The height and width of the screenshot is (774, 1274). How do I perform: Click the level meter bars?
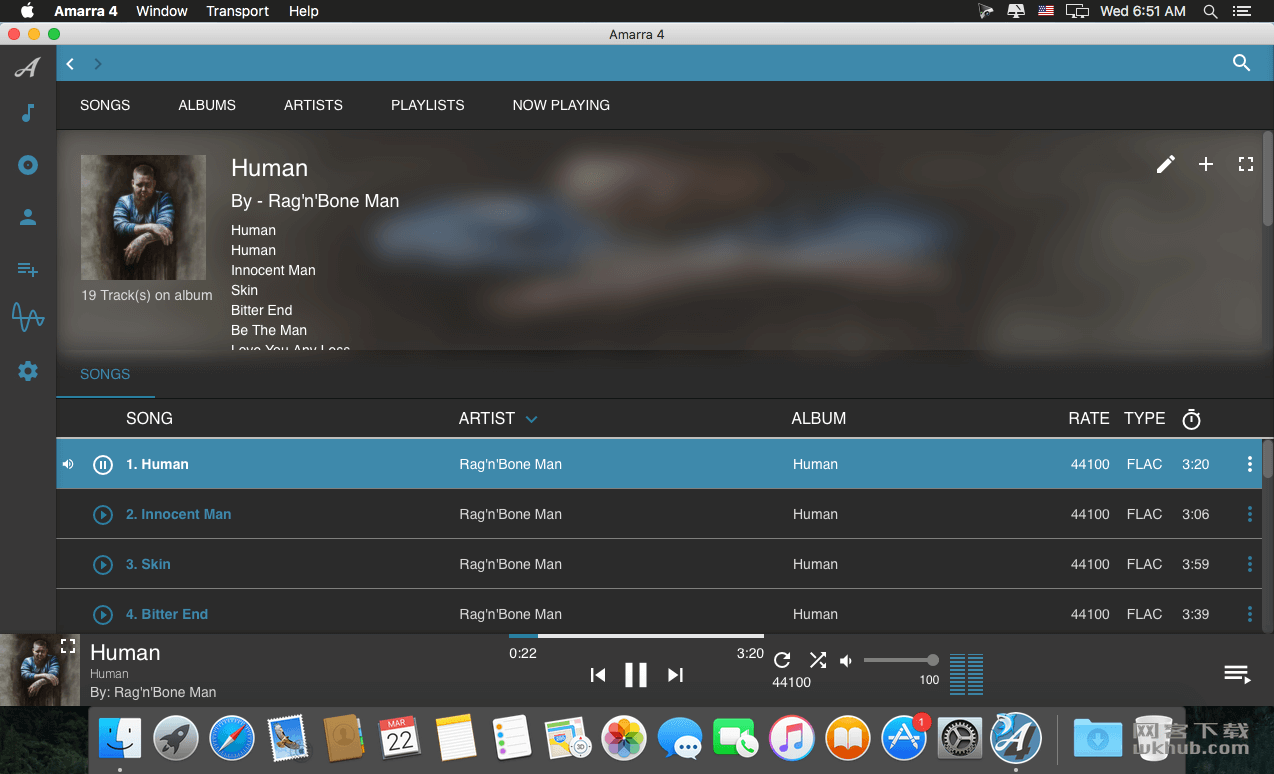pyautogui.click(x=966, y=674)
